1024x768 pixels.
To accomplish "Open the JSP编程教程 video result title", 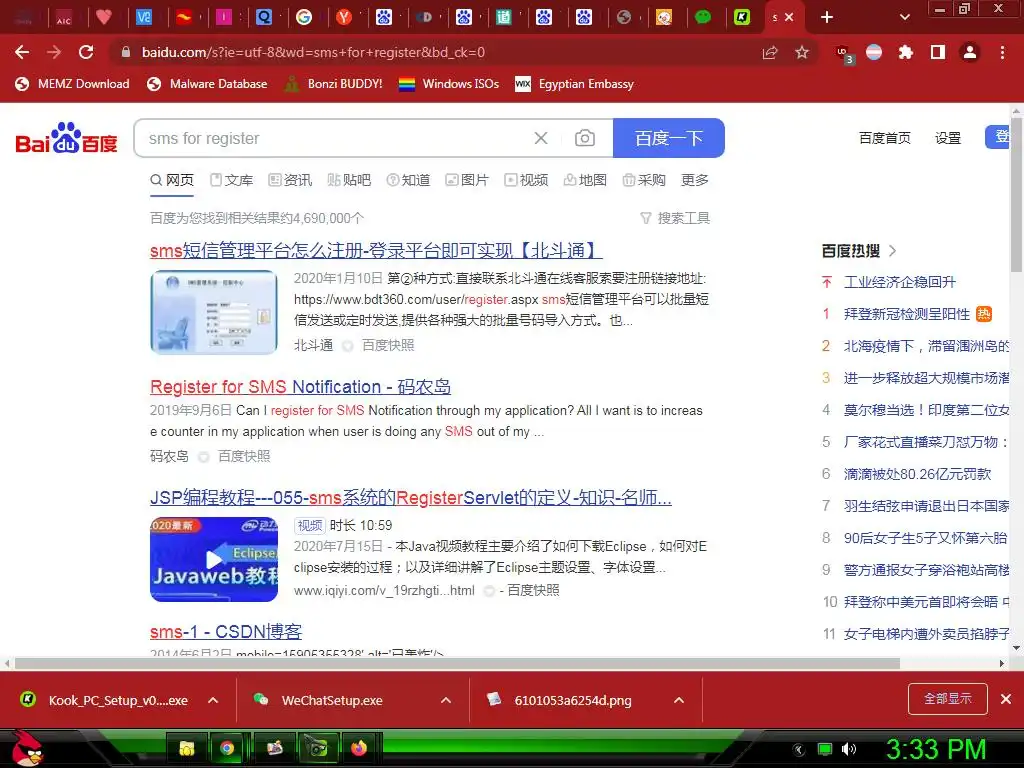I will click(x=411, y=498).
